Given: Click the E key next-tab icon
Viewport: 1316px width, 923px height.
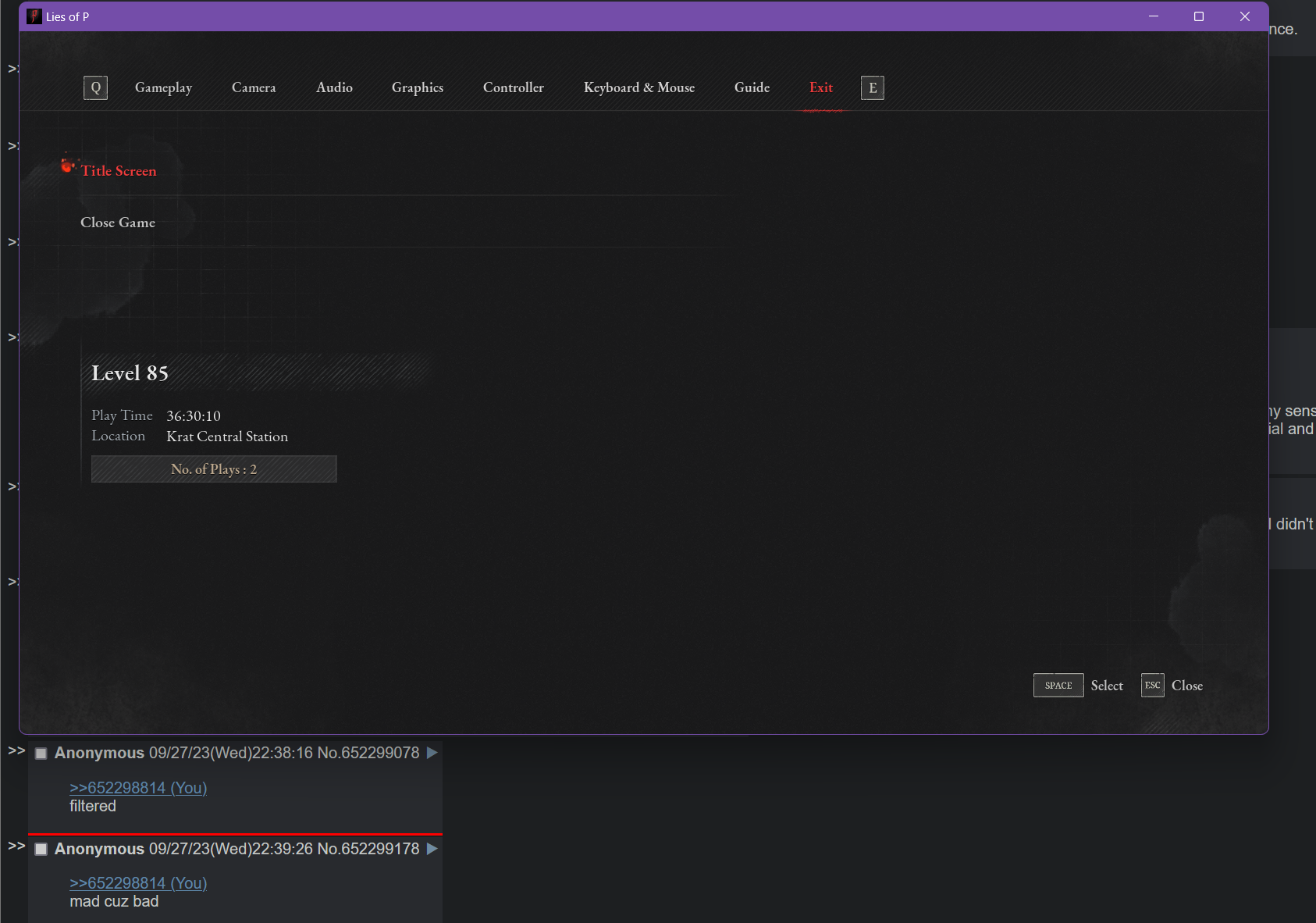Looking at the screenshot, I should (x=873, y=87).
